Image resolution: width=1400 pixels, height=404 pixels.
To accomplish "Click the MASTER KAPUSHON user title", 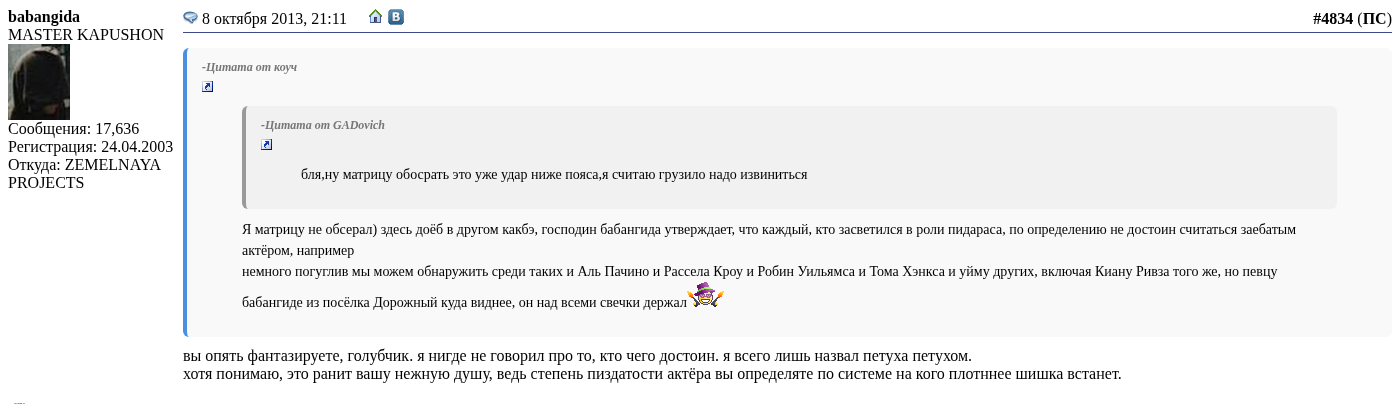I will pyautogui.click(x=86, y=35).
